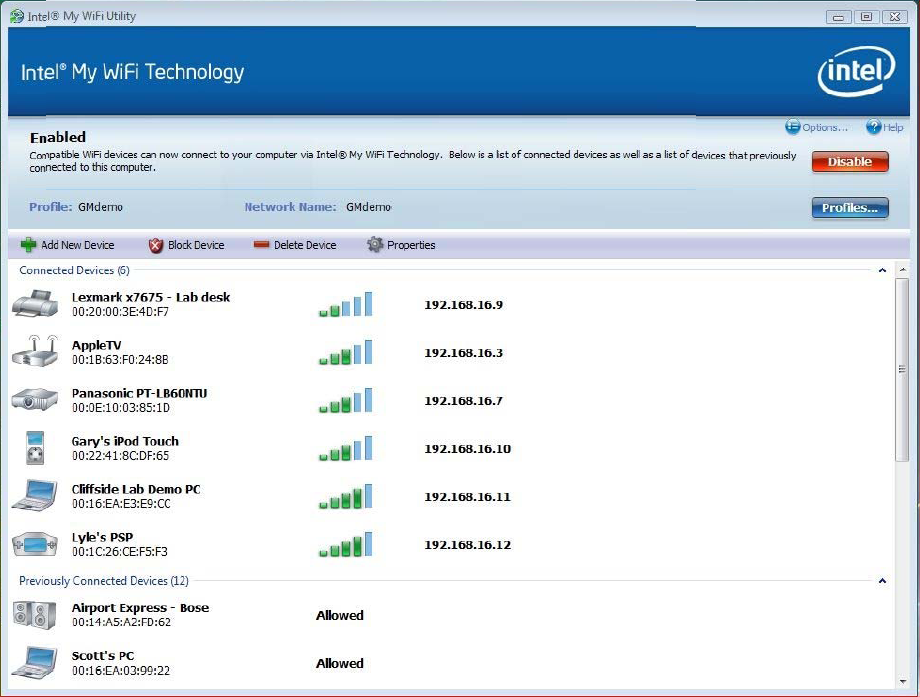This screenshot has height=697, width=920.
Task: Click the Connected Devices (6) header text
Action: [75, 270]
